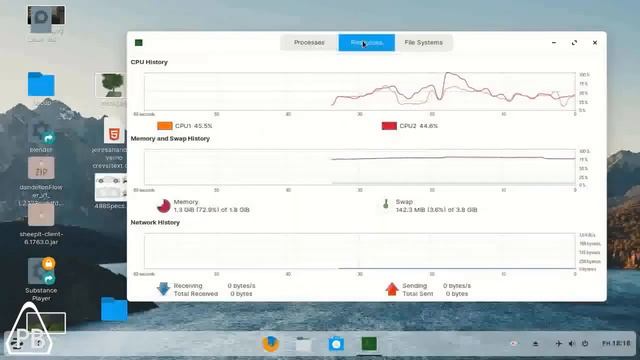
Task: Click the "Total Sent" label
Action: 418,294
